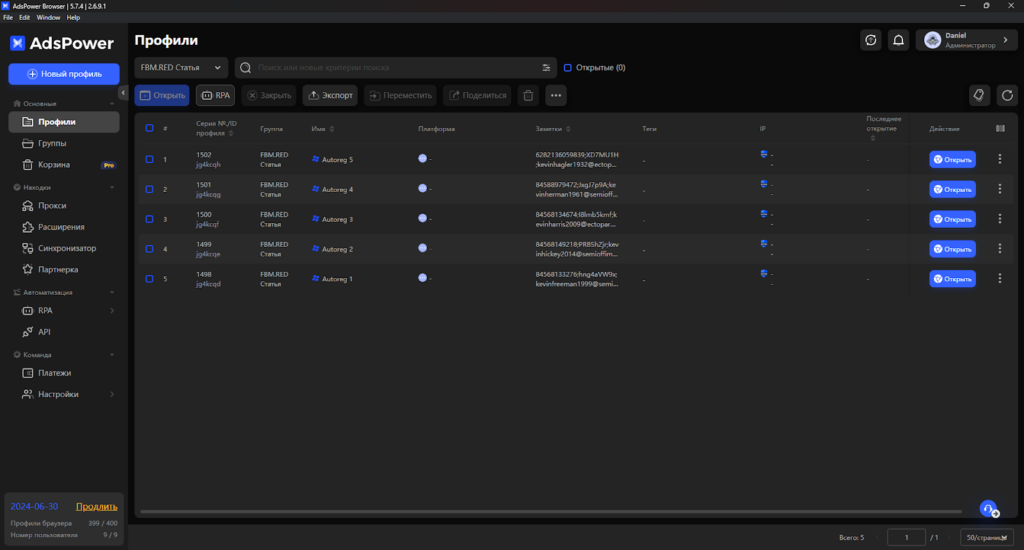This screenshot has width=1024, height=550.
Task: Open the Help menu
Action: click(x=73, y=18)
